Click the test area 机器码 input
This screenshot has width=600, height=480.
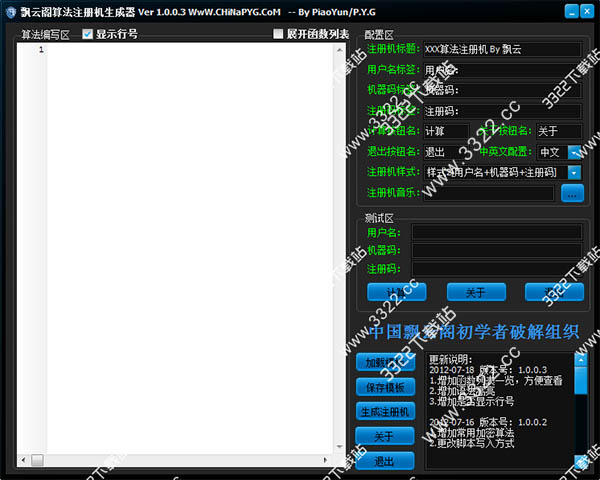497,250
